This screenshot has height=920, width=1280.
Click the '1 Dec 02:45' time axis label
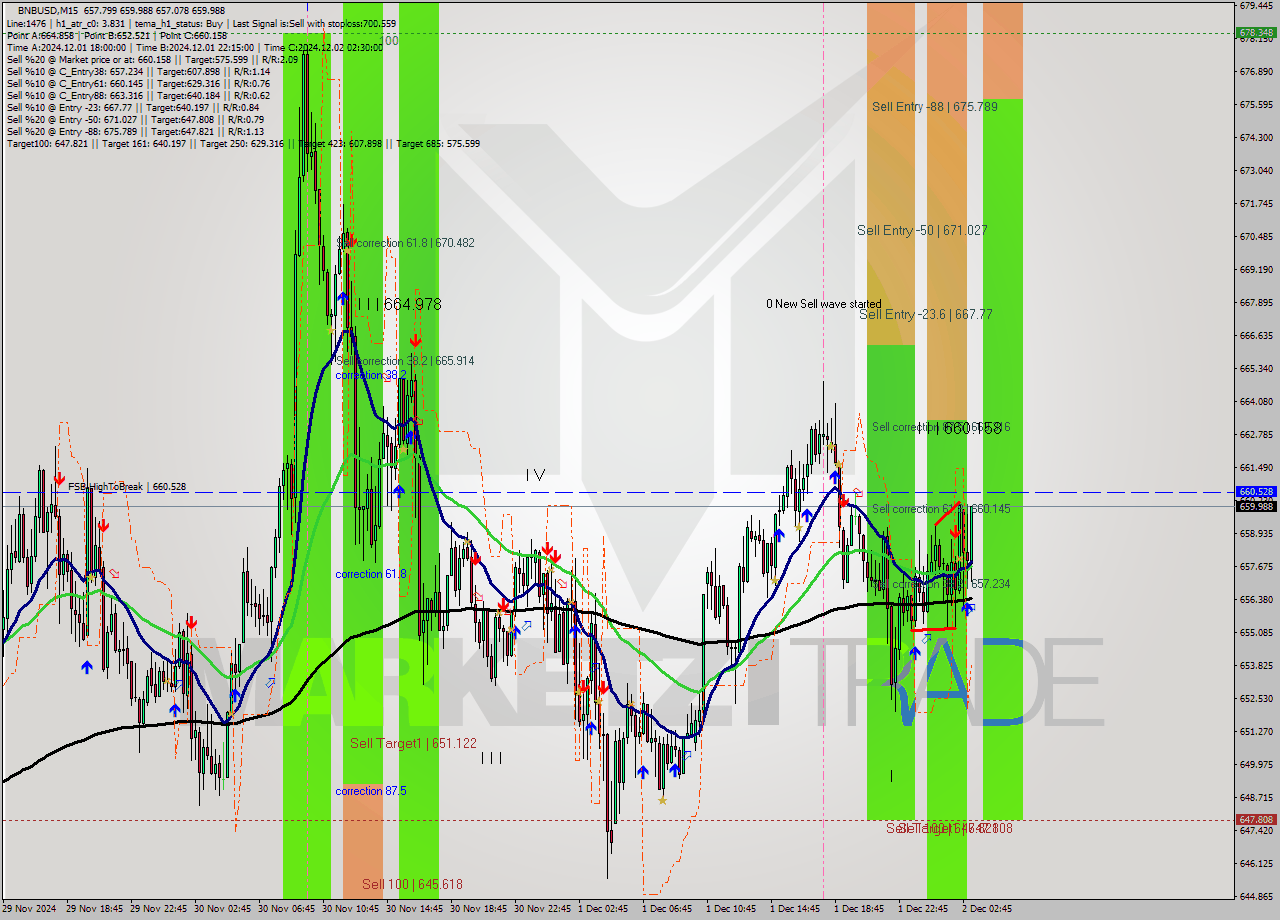pos(603,909)
